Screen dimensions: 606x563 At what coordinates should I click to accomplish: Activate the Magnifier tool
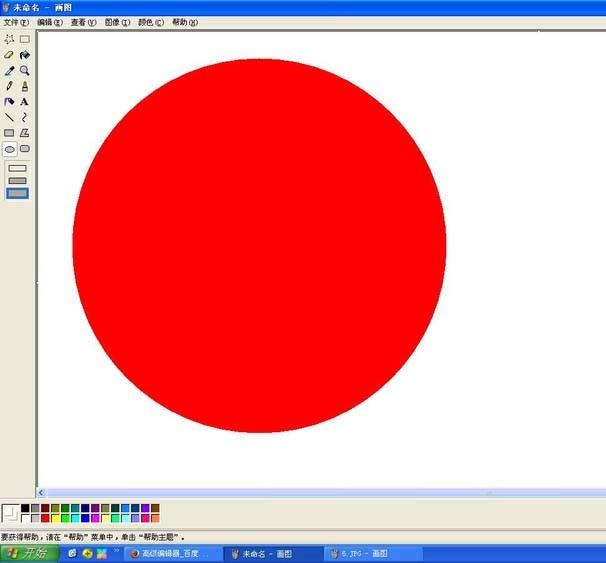tap(25, 71)
